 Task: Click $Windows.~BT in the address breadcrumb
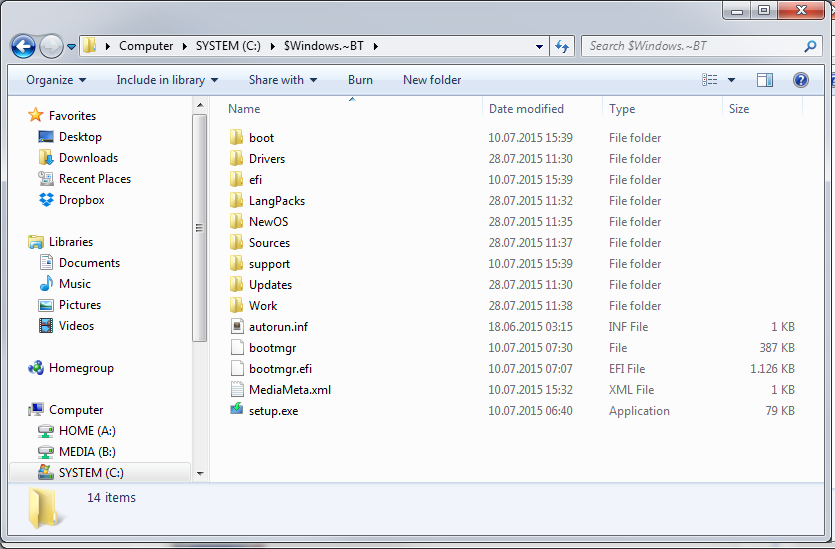pyautogui.click(x=324, y=46)
